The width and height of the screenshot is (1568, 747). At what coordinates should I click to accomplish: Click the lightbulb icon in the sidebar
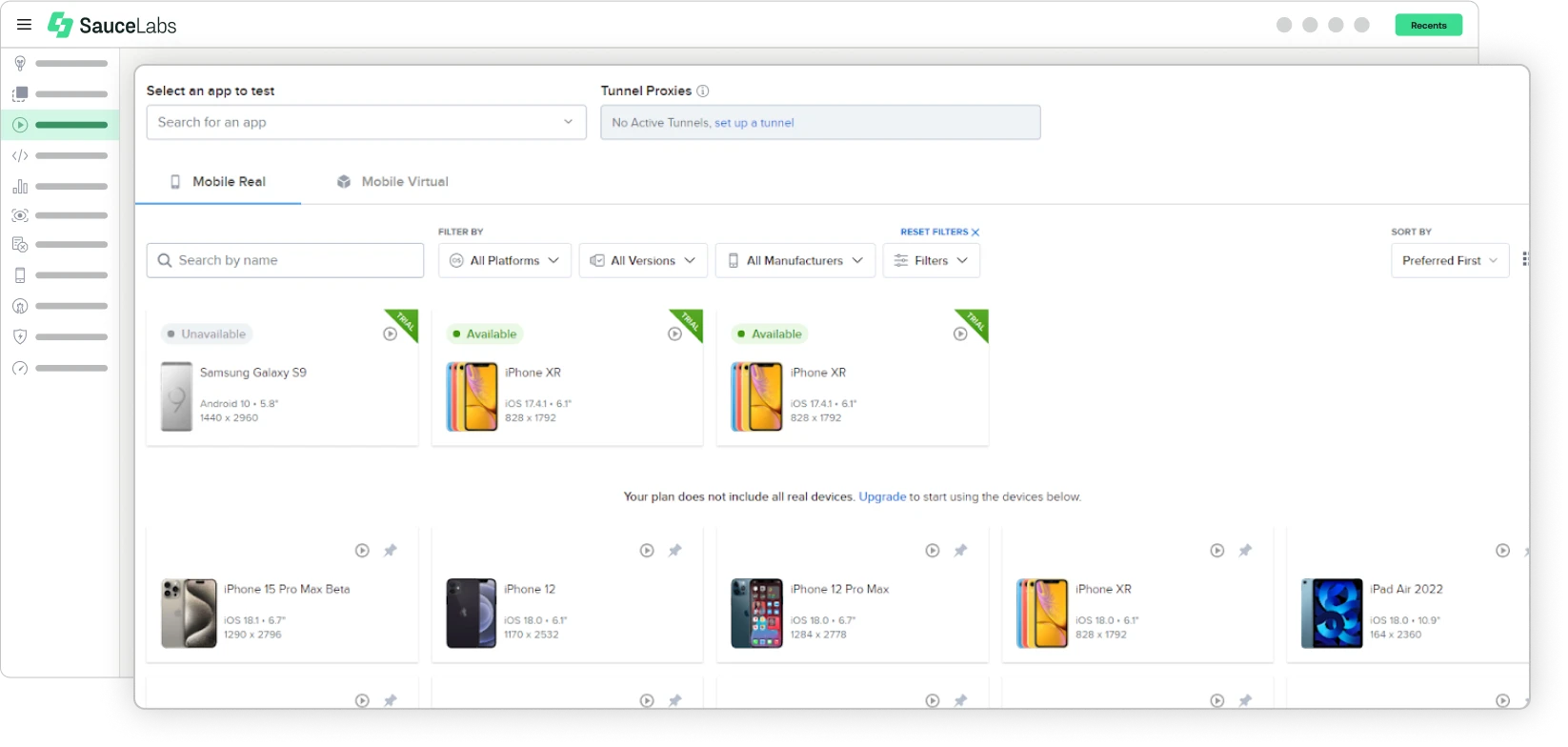(x=20, y=63)
